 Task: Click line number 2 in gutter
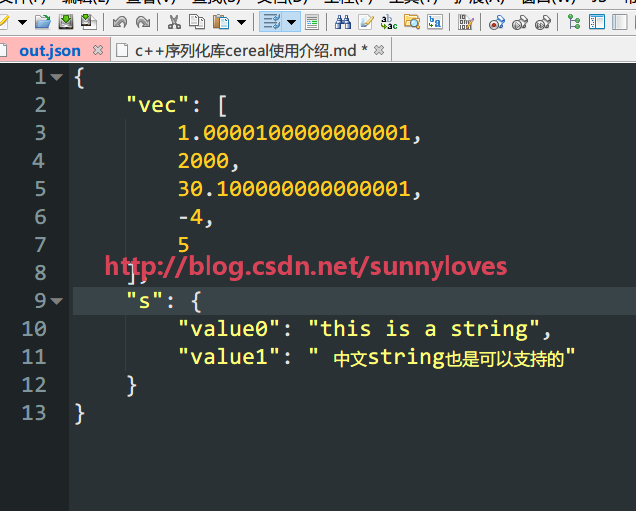click(40, 105)
